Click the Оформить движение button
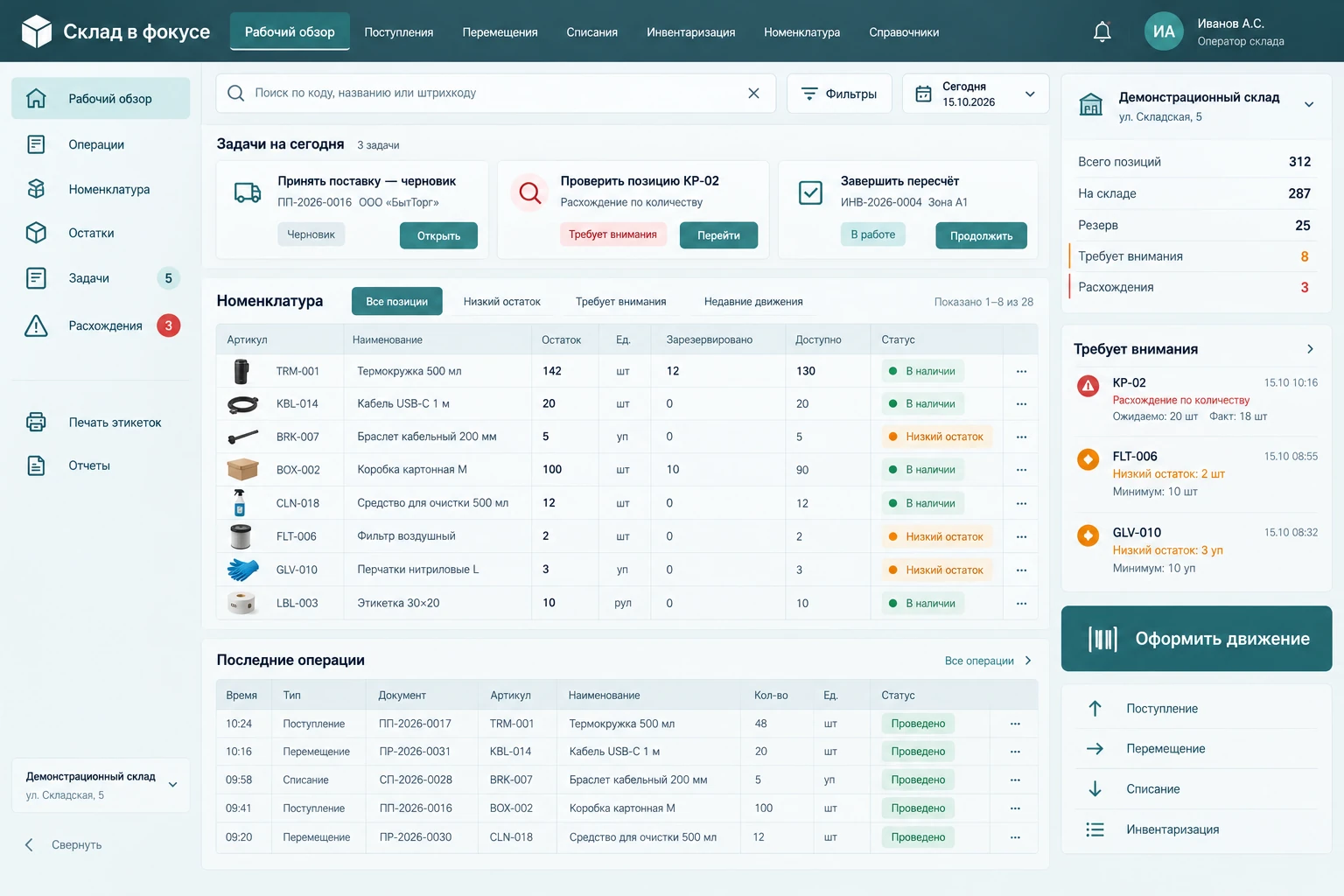This screenshot has height=896, width=1344. click(1196, 639)
